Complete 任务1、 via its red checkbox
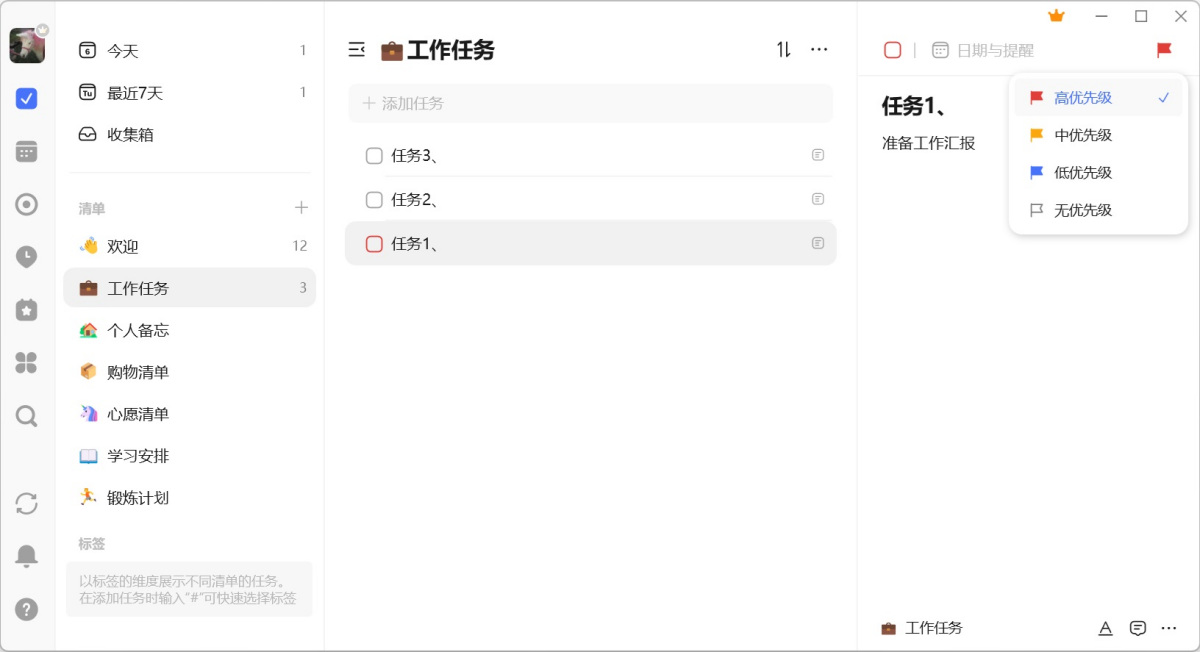The image size is (1200, 652). (x=374, y=243)
